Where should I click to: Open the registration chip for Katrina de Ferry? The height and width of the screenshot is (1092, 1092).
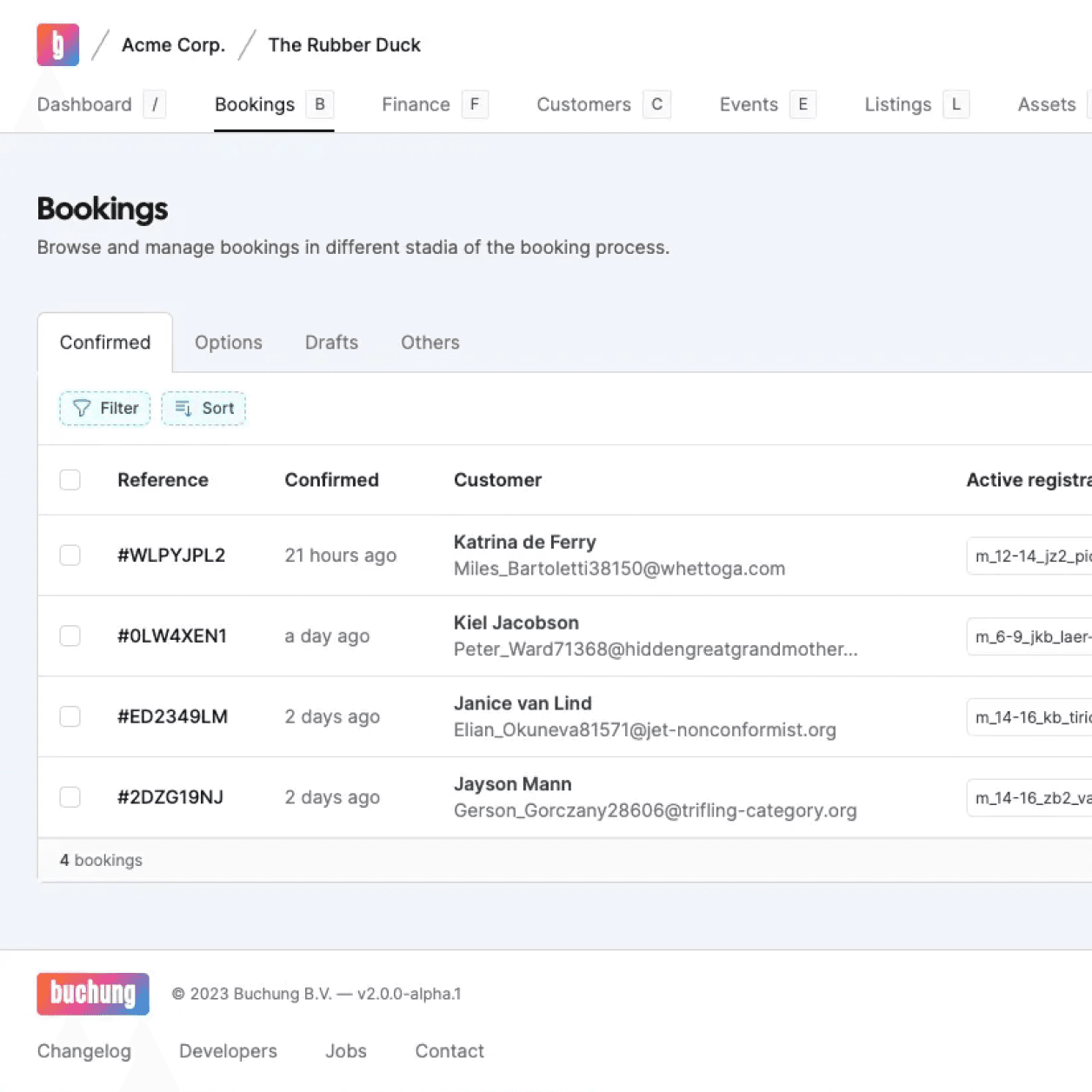pos(1030,556)
